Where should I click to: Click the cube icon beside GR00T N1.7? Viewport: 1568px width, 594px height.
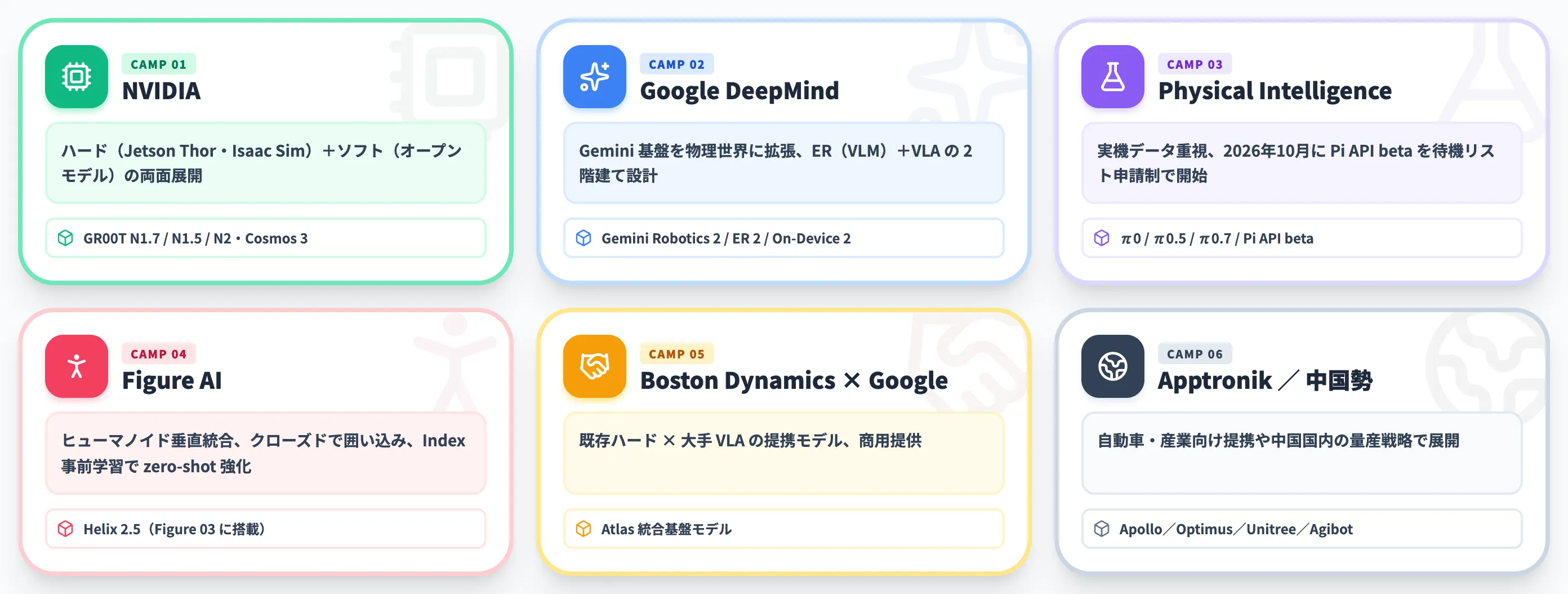point(65,238)
